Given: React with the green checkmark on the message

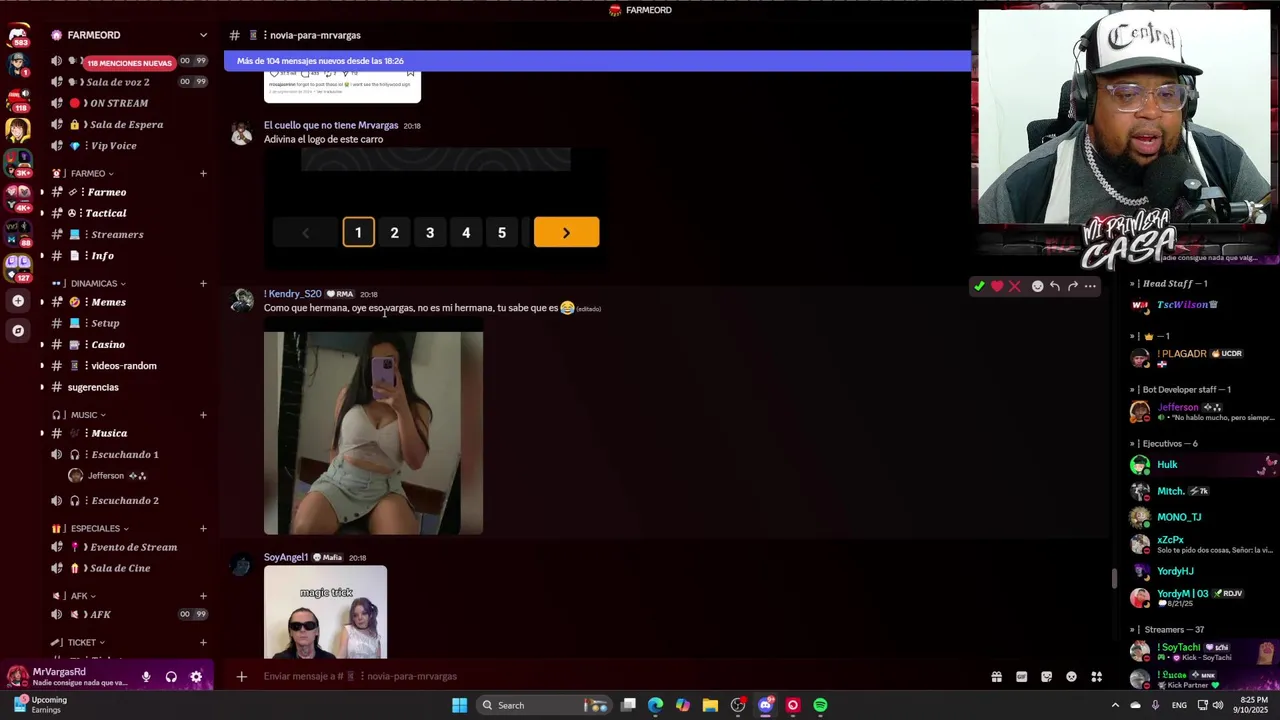Looking at the screenshot, I should pos(979,286).
